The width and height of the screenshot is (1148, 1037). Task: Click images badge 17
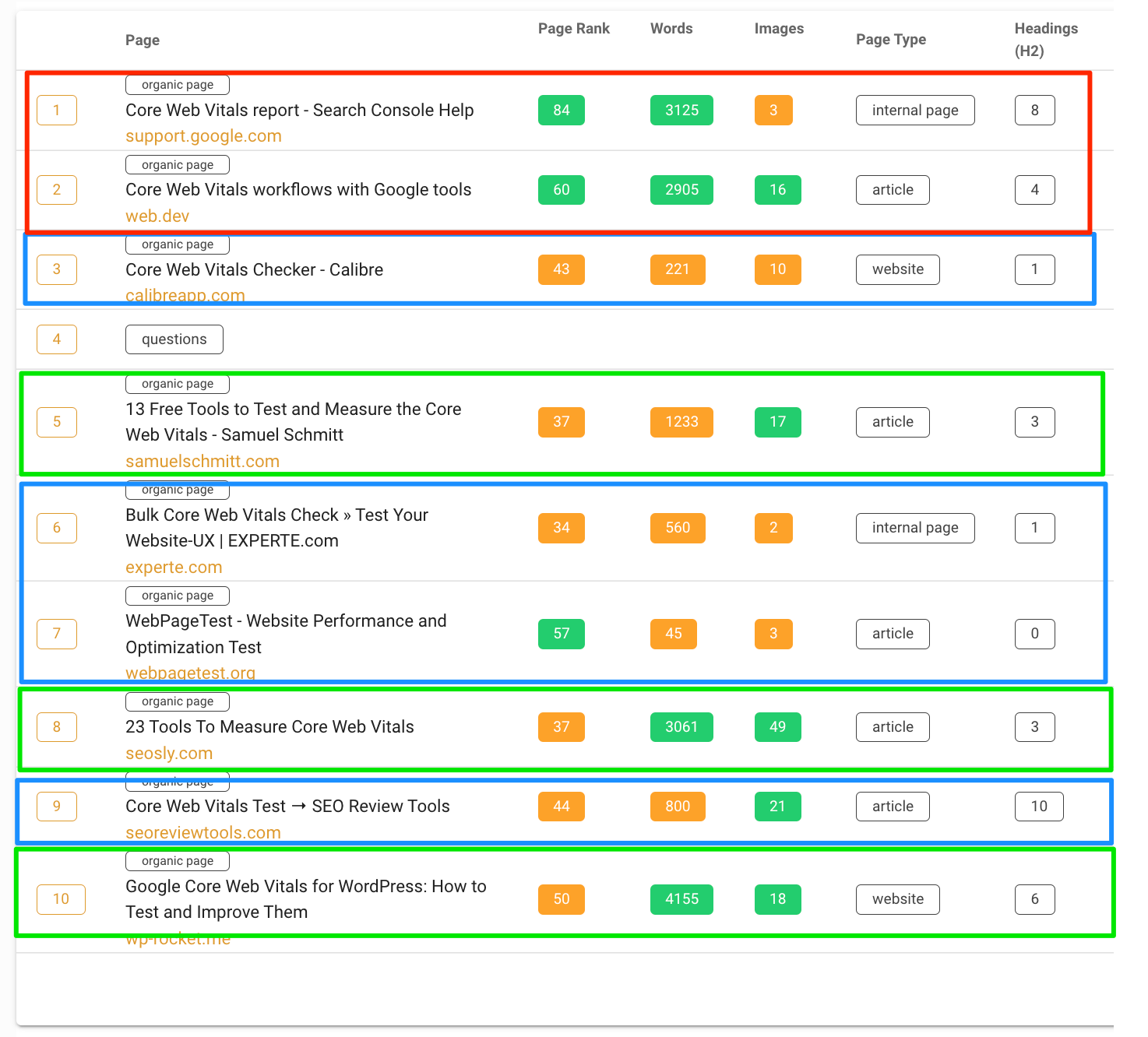tap(778, 422)
